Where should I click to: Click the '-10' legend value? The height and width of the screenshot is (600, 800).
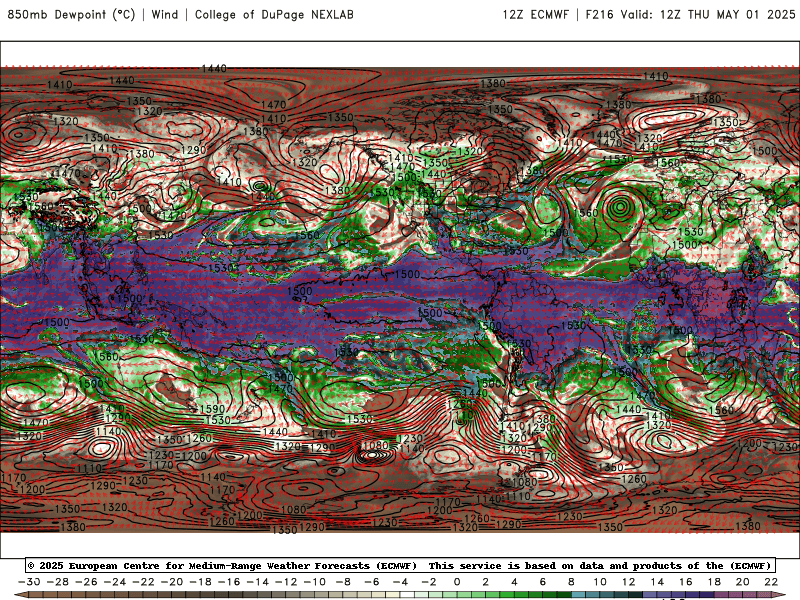(x=315, y=582)
